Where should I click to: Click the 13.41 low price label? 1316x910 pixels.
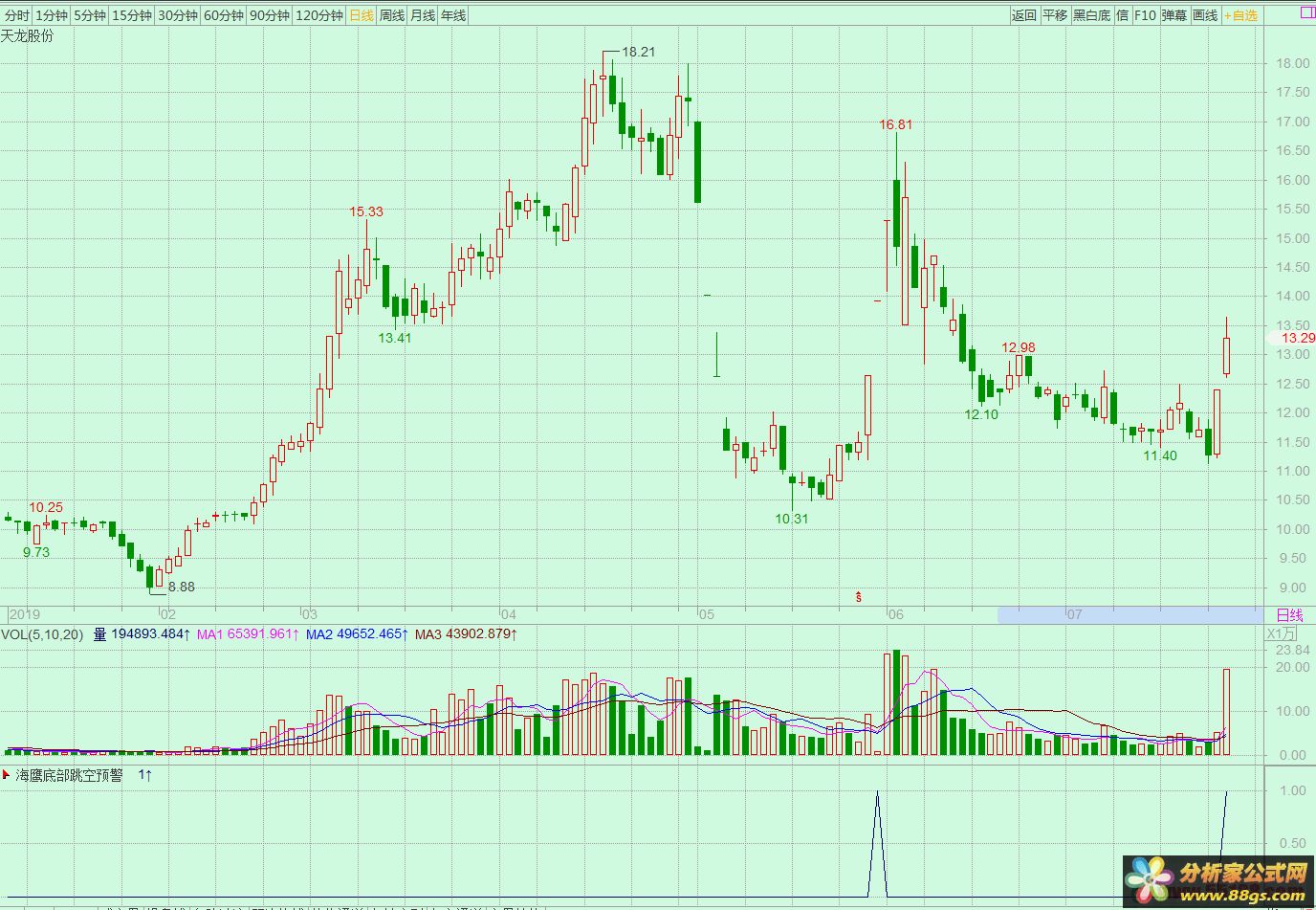(395, 338)
